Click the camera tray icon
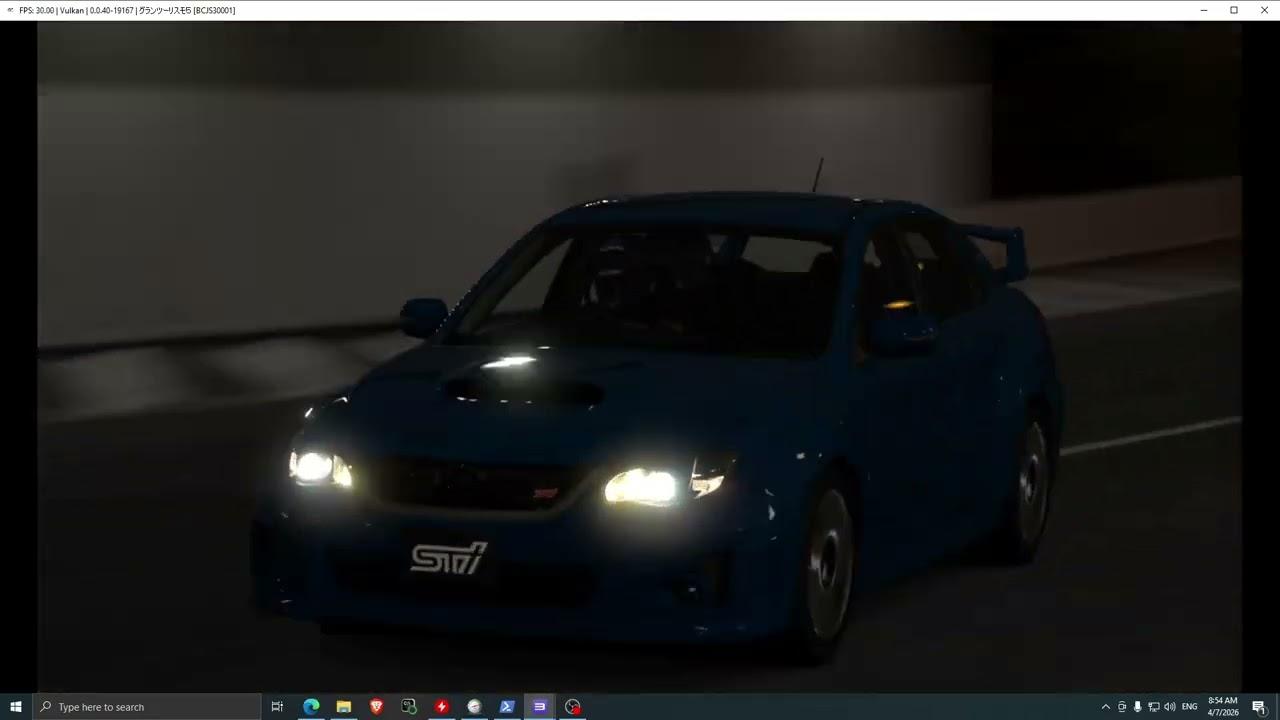The image size is (1280, 720). click(1122, 707)
